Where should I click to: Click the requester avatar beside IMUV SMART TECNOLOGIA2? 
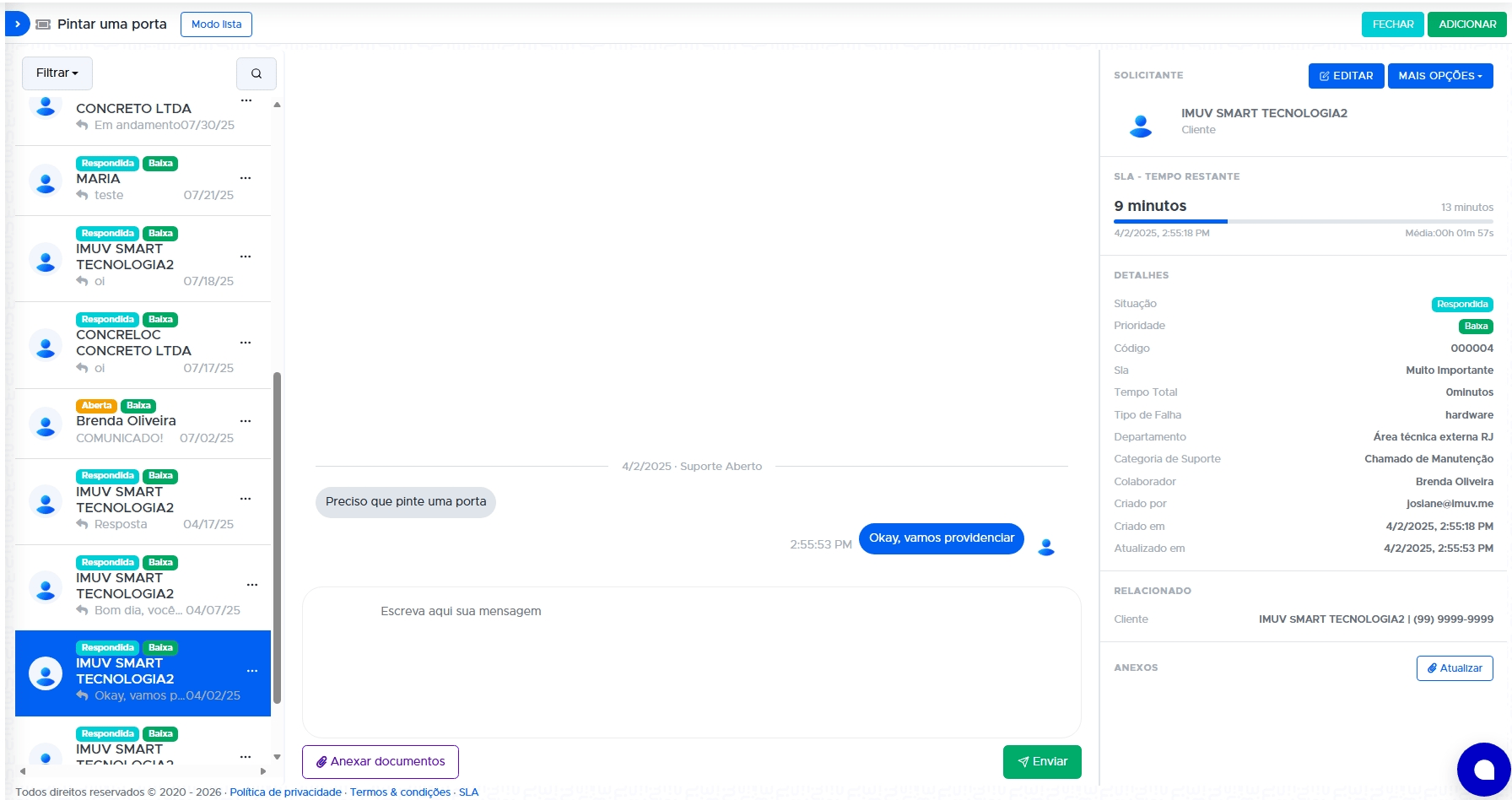pyautogui.click(x=1141, y=126)
